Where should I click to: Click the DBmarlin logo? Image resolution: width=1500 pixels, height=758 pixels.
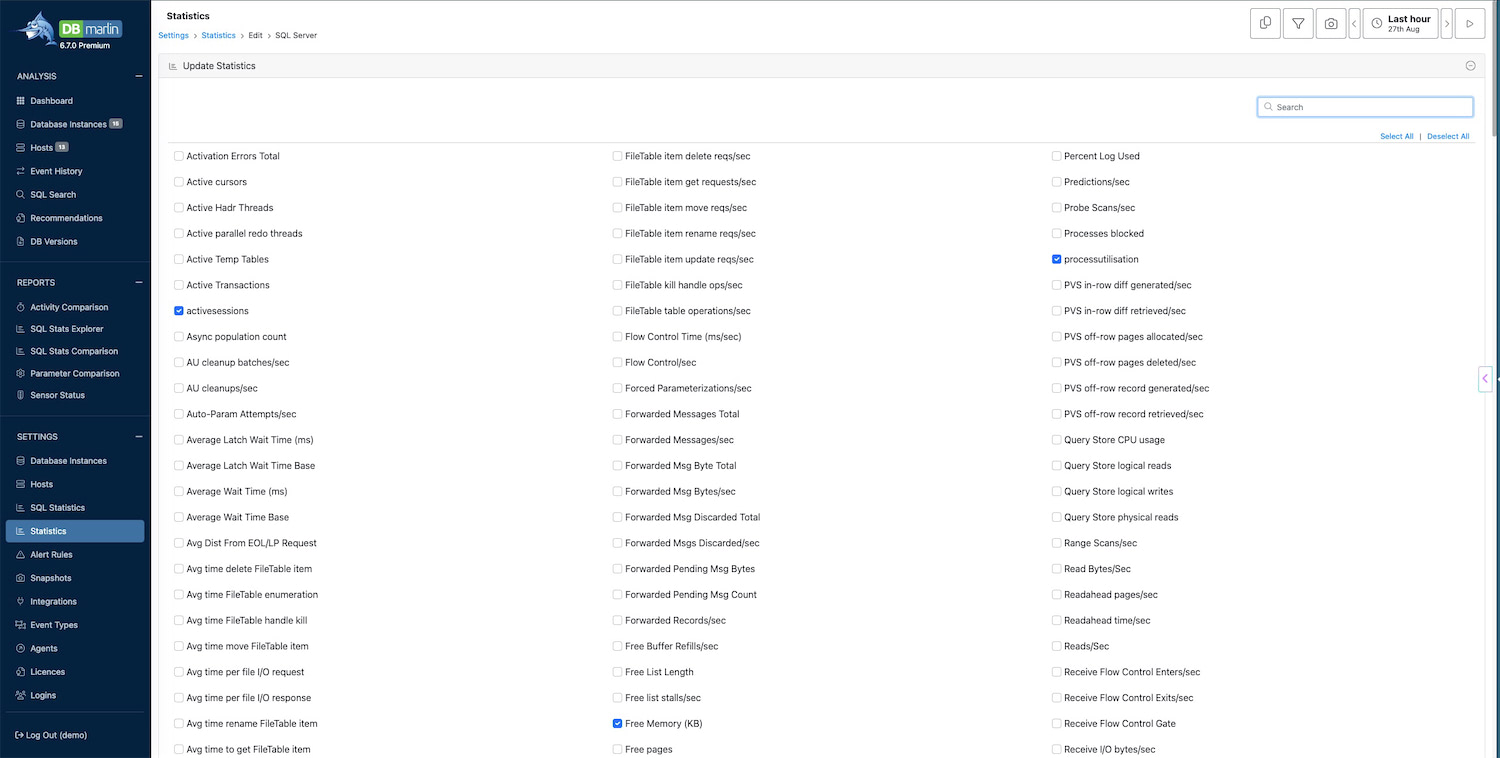[x=69, y=30]
